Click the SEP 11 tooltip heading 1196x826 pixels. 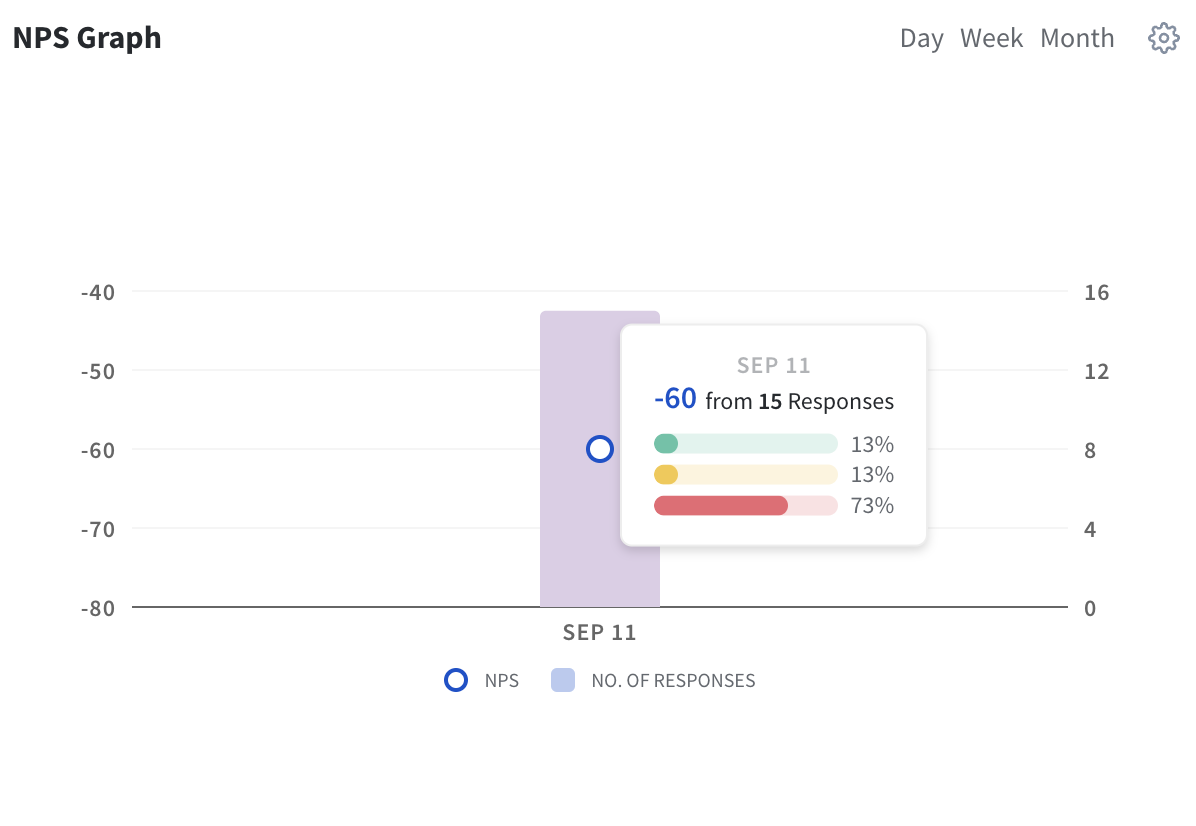tap(773, 366)
